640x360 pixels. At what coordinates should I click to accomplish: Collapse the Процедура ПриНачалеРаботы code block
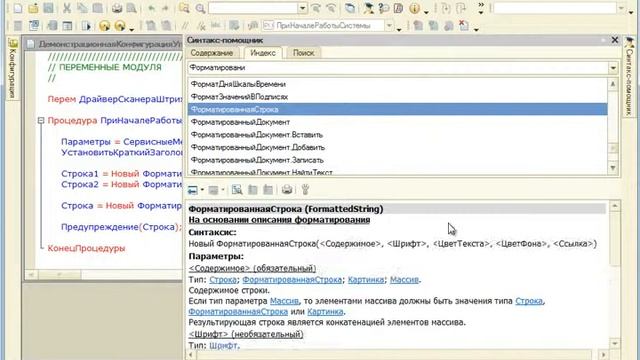tap(41, 120)
